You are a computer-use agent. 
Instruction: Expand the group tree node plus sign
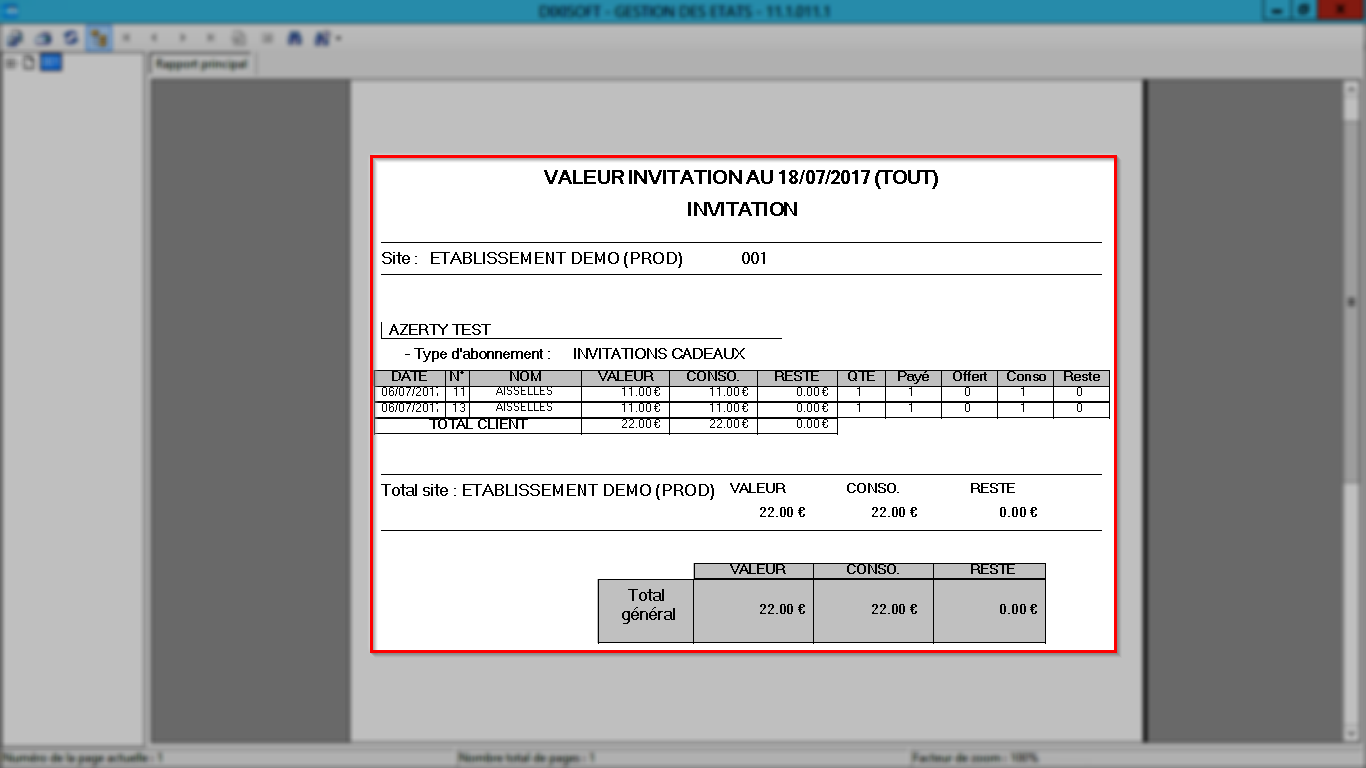click(11, 63)
